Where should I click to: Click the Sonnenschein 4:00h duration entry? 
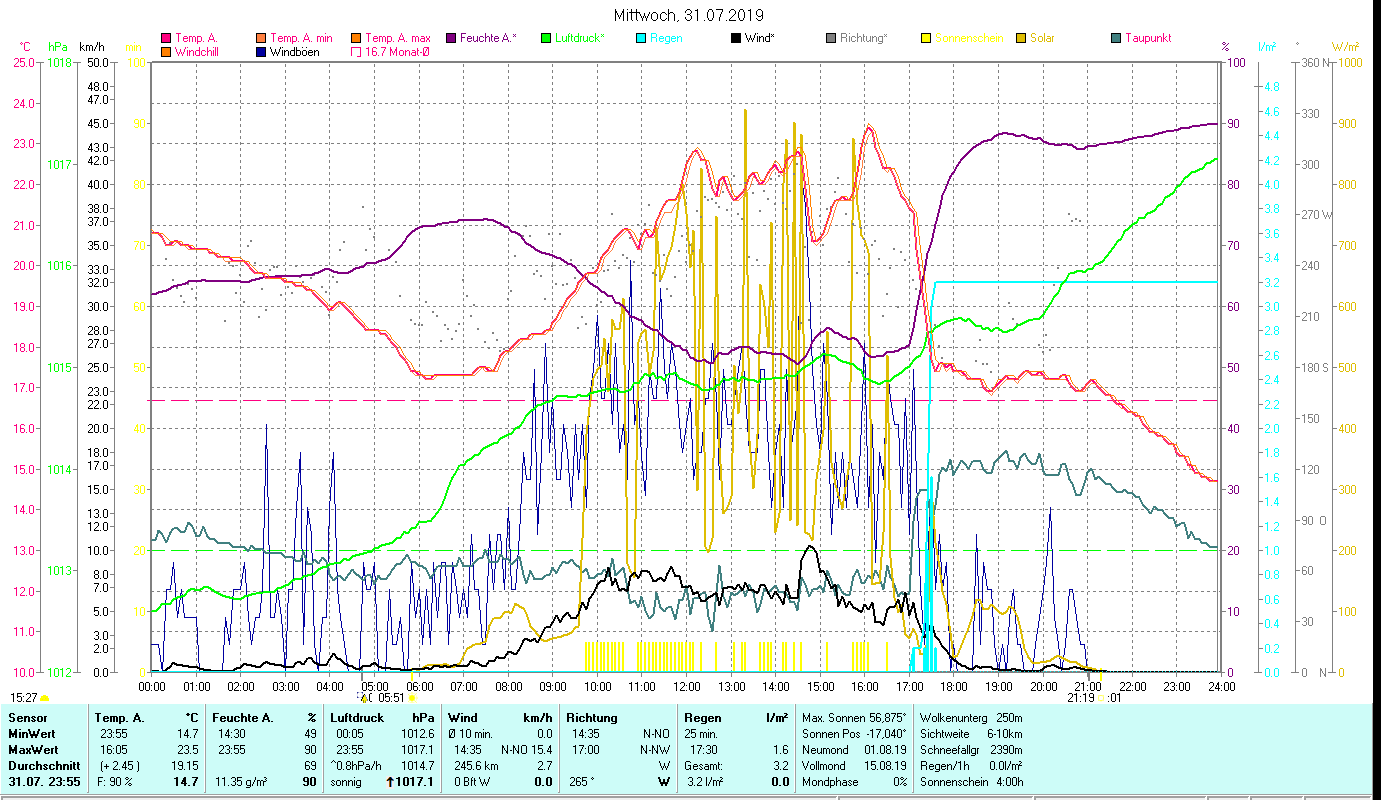pyautogui.click(x=971, y=782)
